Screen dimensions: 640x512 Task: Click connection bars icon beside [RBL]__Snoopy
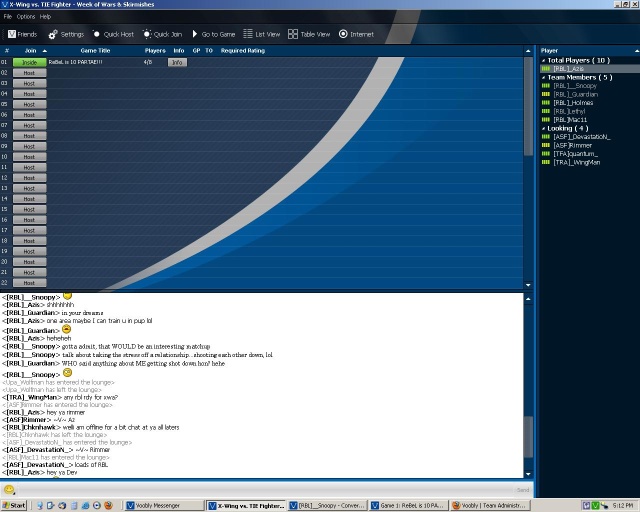tap(546, 86)
